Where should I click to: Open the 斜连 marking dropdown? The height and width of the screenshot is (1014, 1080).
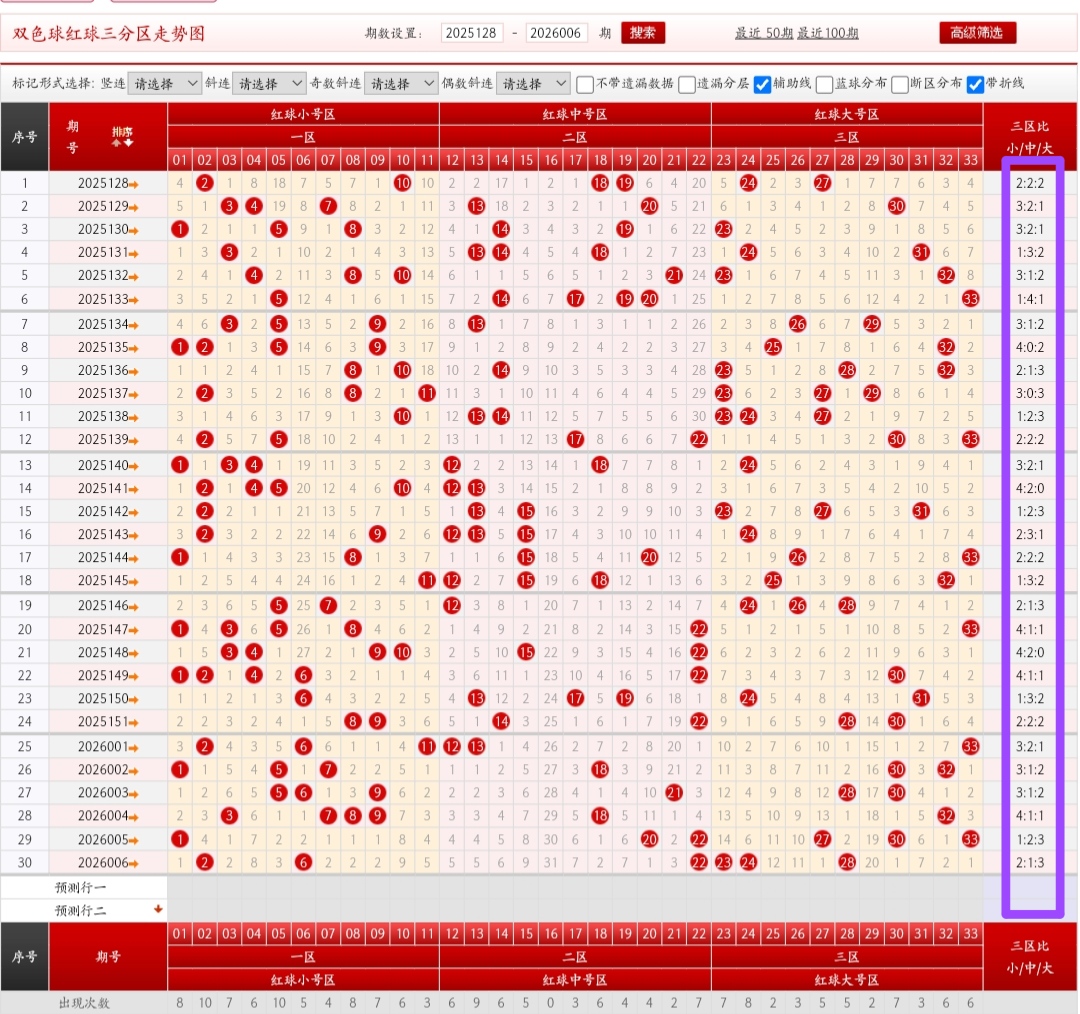tap(269, 83)
